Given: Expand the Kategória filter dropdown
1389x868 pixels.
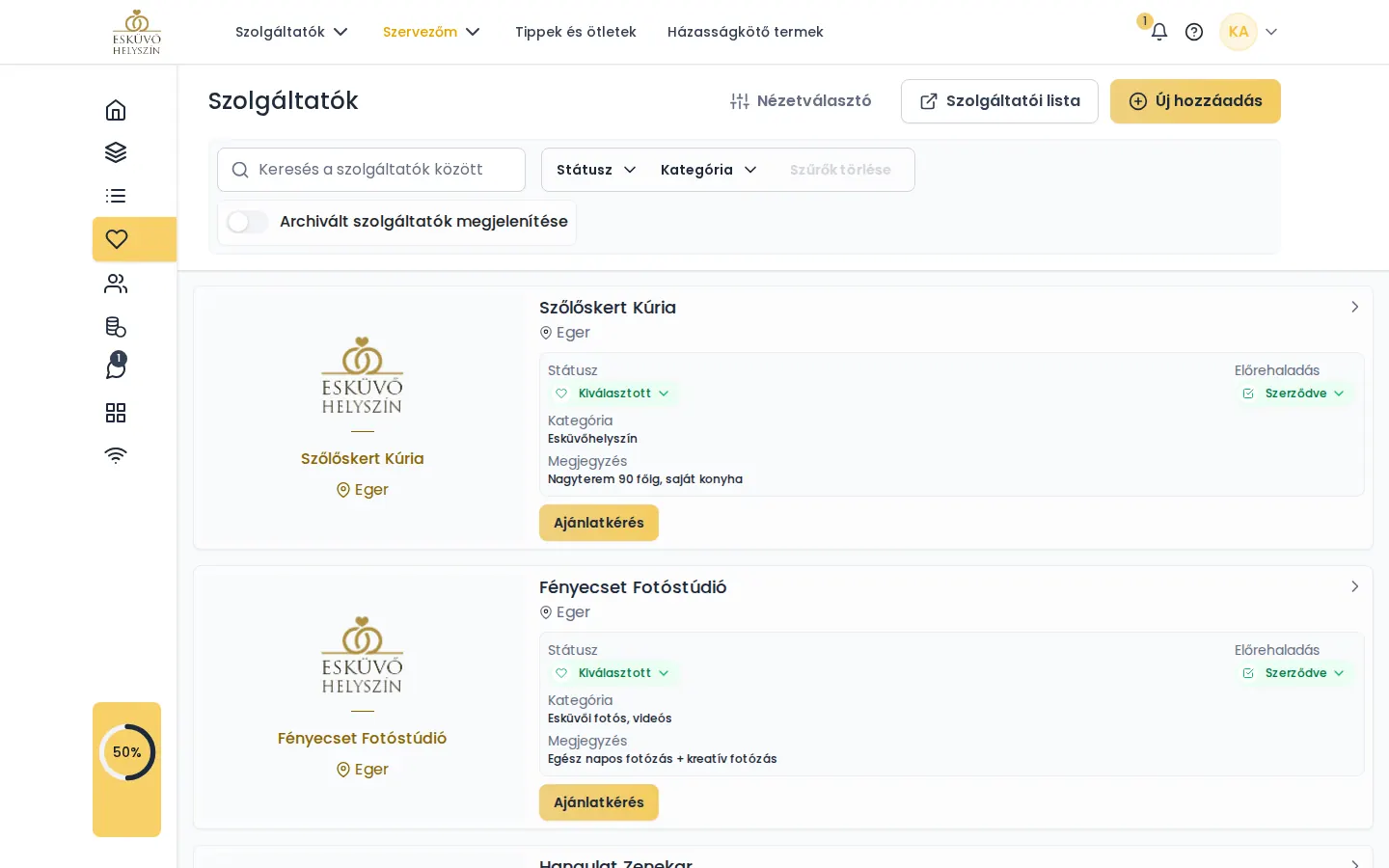Looking at the screenshot, I should click(709, 170).
